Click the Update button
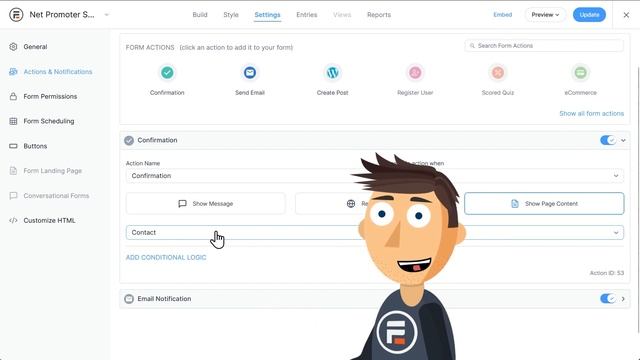This screenshot has height=360, width=640. [589, 15]
